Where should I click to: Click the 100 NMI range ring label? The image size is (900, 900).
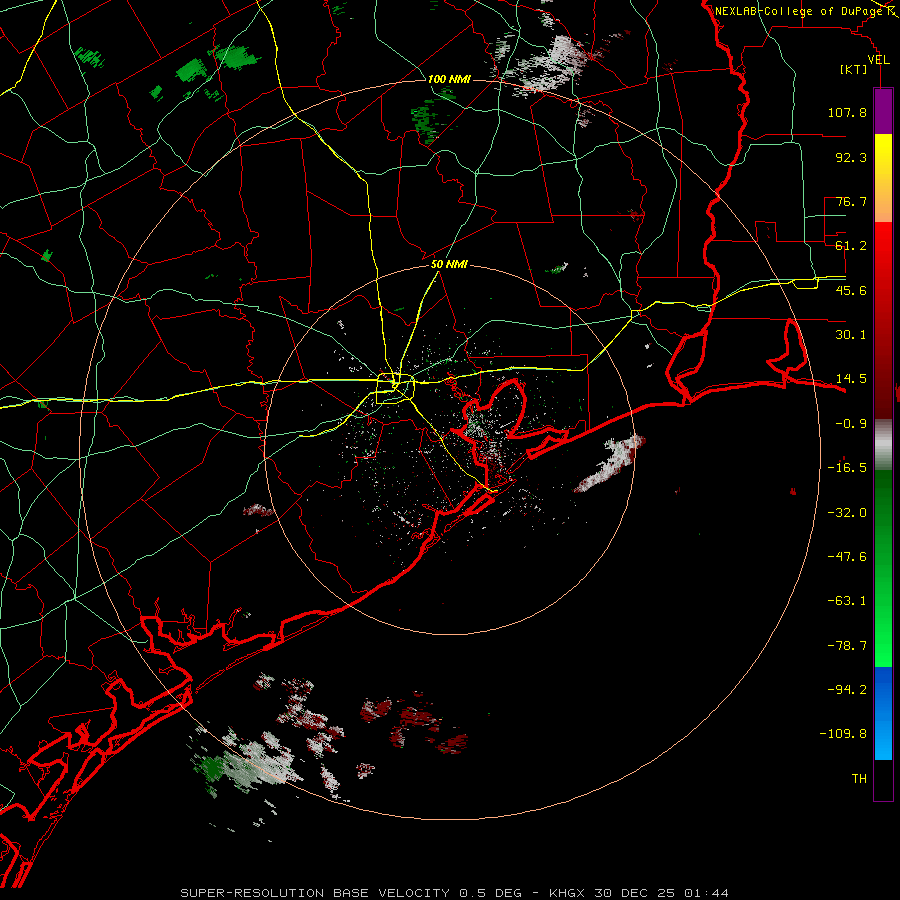tap(449, 79)
